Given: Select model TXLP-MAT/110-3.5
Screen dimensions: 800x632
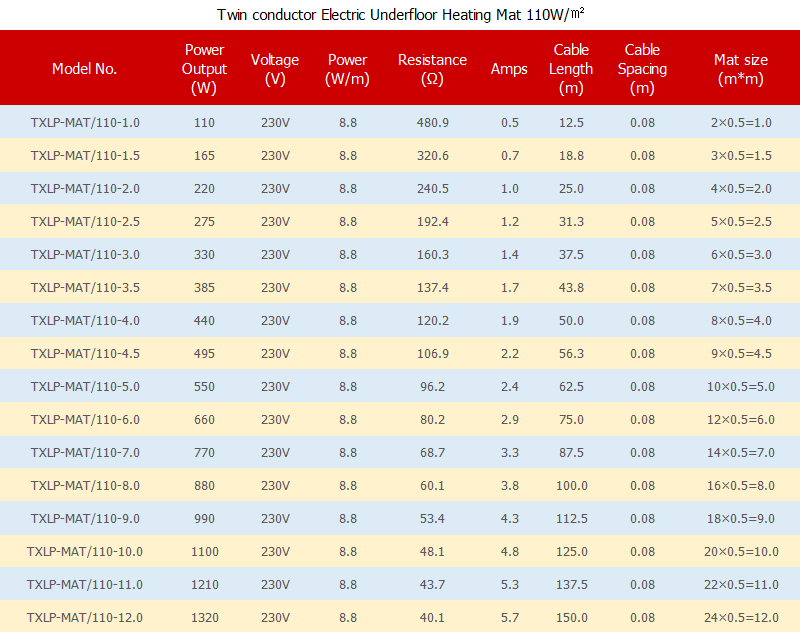Looking at the screenshot, I should pos(85,288).
